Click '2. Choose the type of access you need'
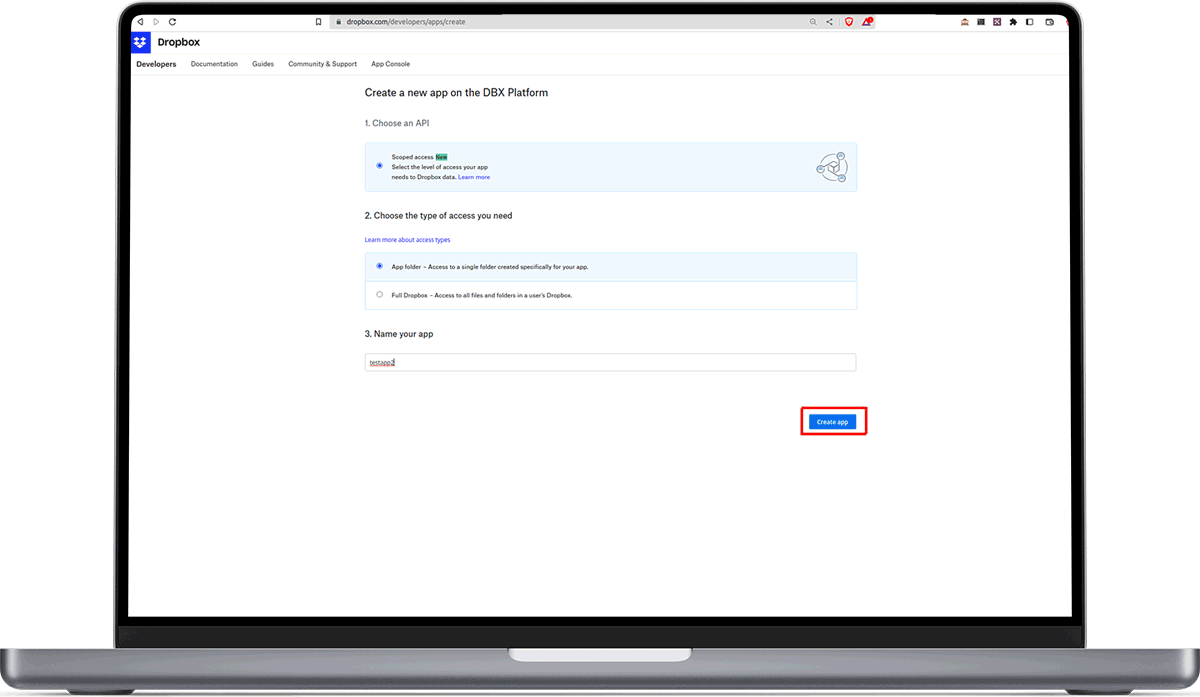This screenshot has width=1200, height=697. click(x=439, y=215)
